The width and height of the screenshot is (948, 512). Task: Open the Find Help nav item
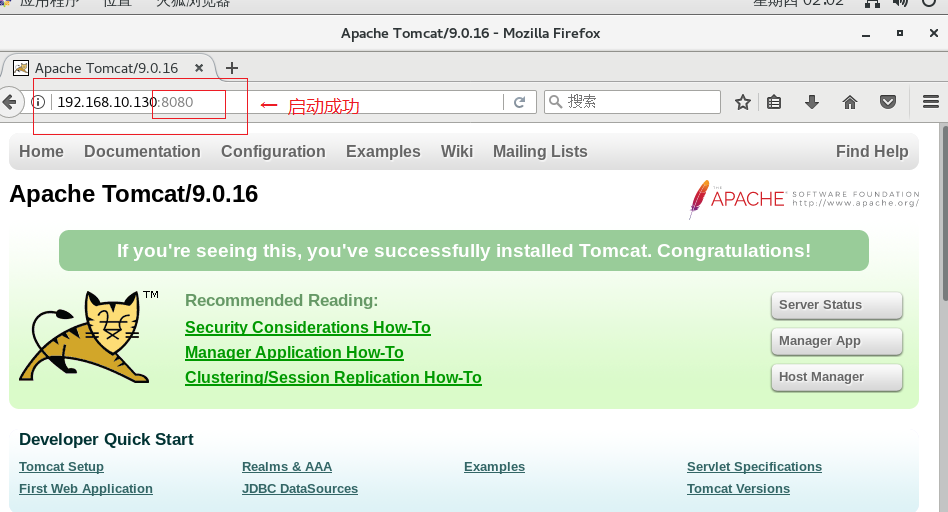pos(872,152)
